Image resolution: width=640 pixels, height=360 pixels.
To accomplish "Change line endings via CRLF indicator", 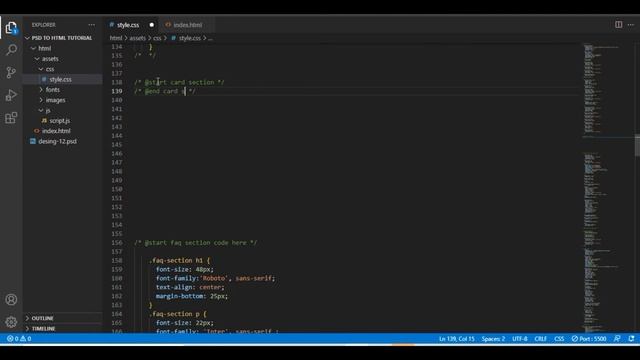I will pyautogui.click(x=540, y=339).
